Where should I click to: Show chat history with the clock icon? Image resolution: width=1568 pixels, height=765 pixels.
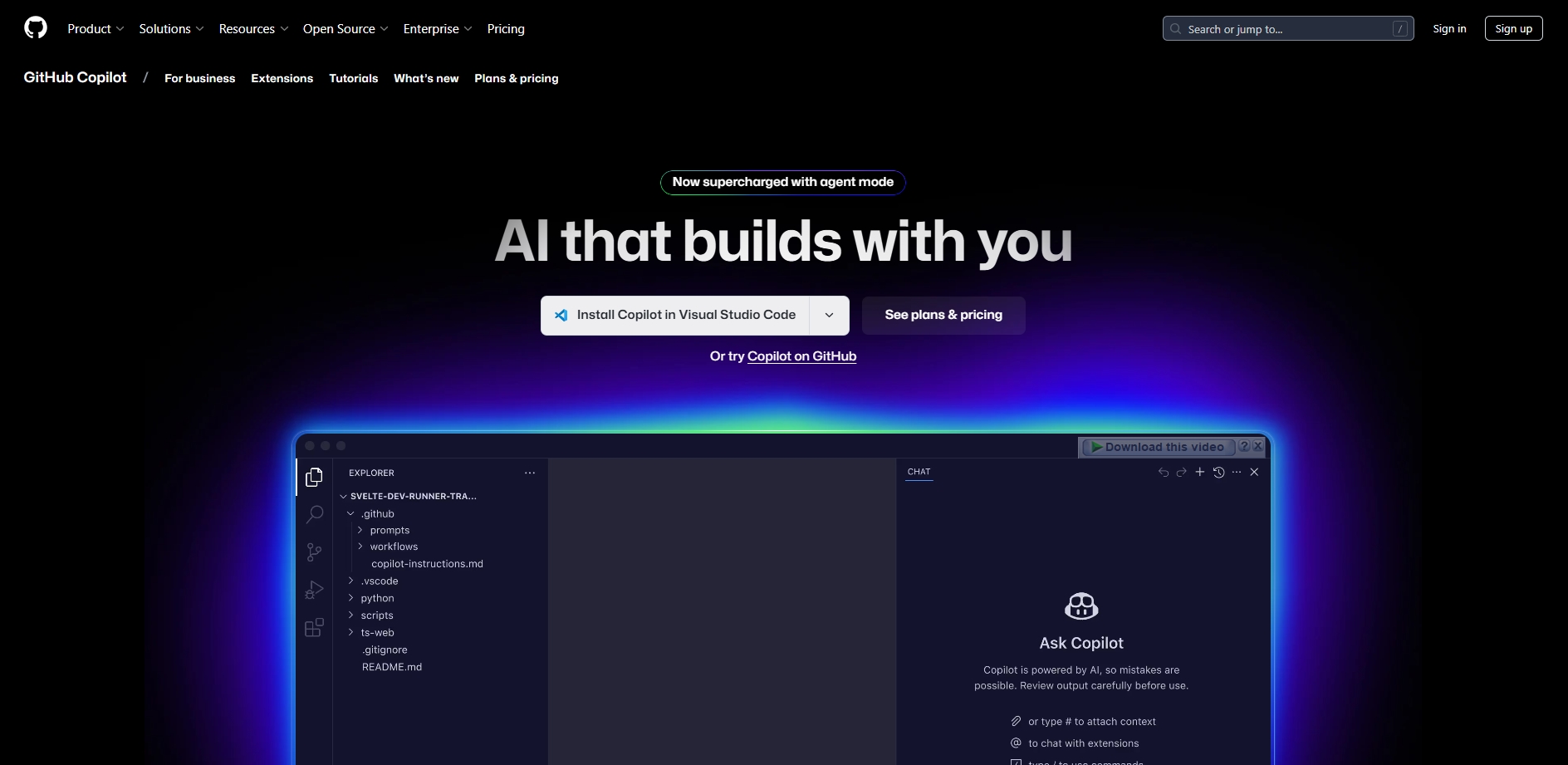click(1218, 472)
